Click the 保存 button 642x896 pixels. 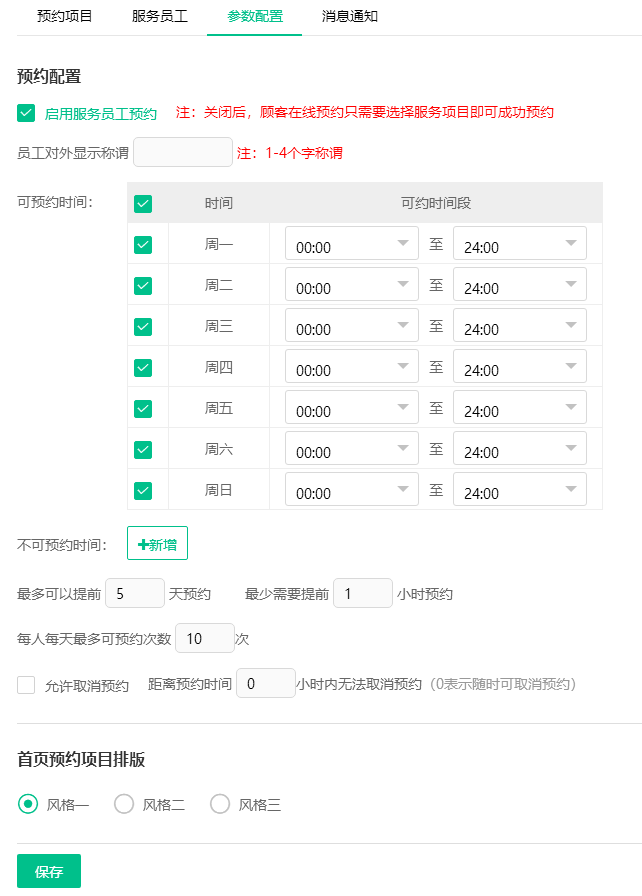coord(49,871)
